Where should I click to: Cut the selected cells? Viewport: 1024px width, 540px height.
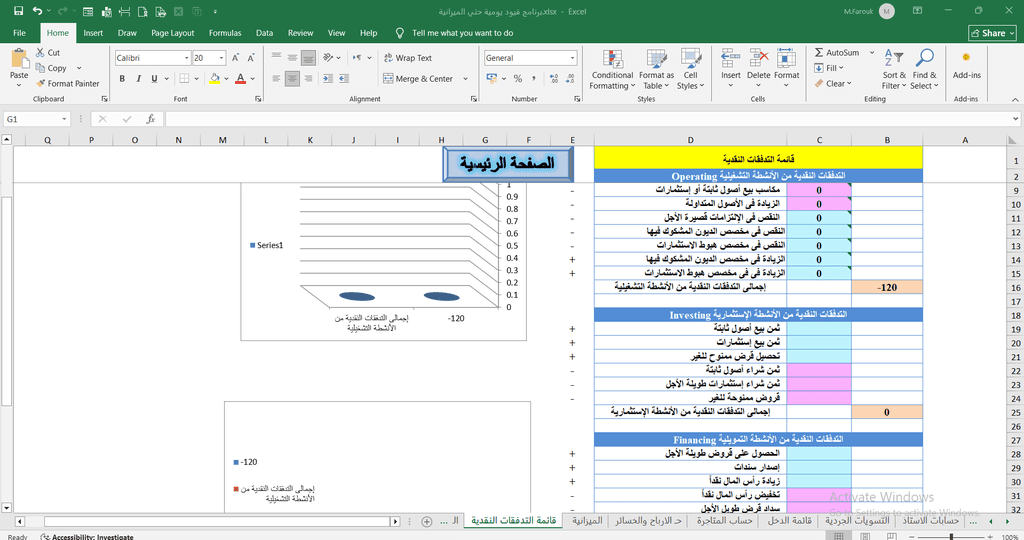tap(48, 52)
